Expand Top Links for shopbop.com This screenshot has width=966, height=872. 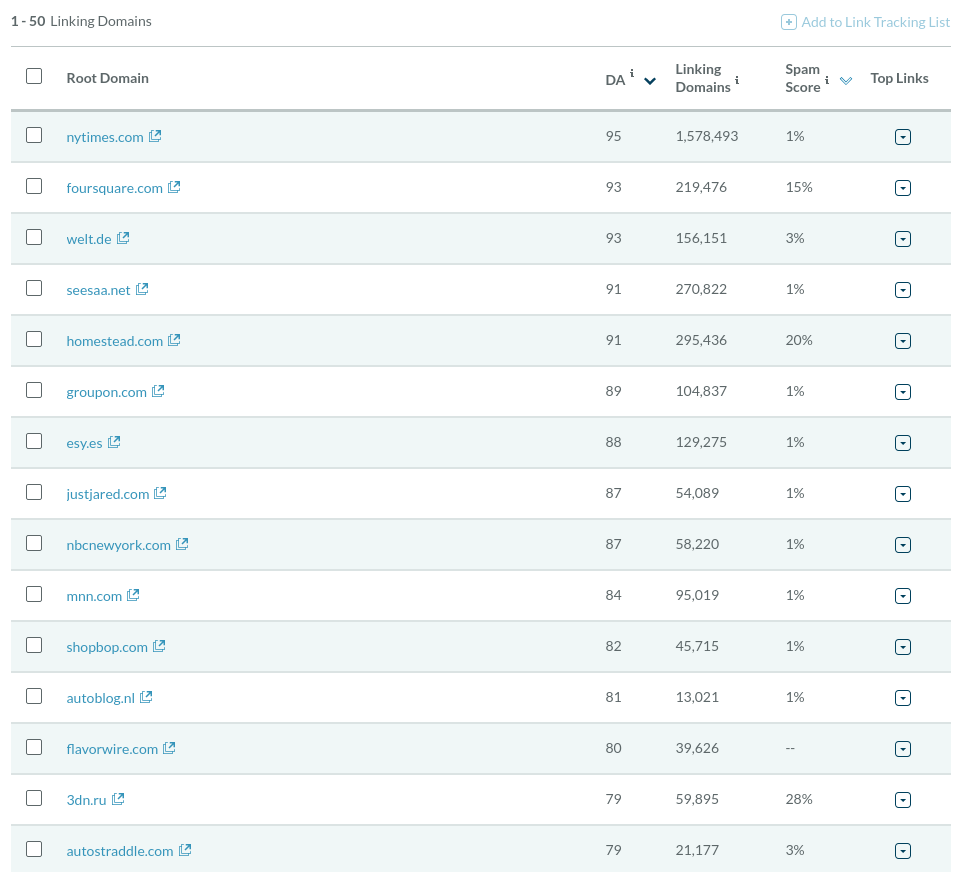pos(903,647)
